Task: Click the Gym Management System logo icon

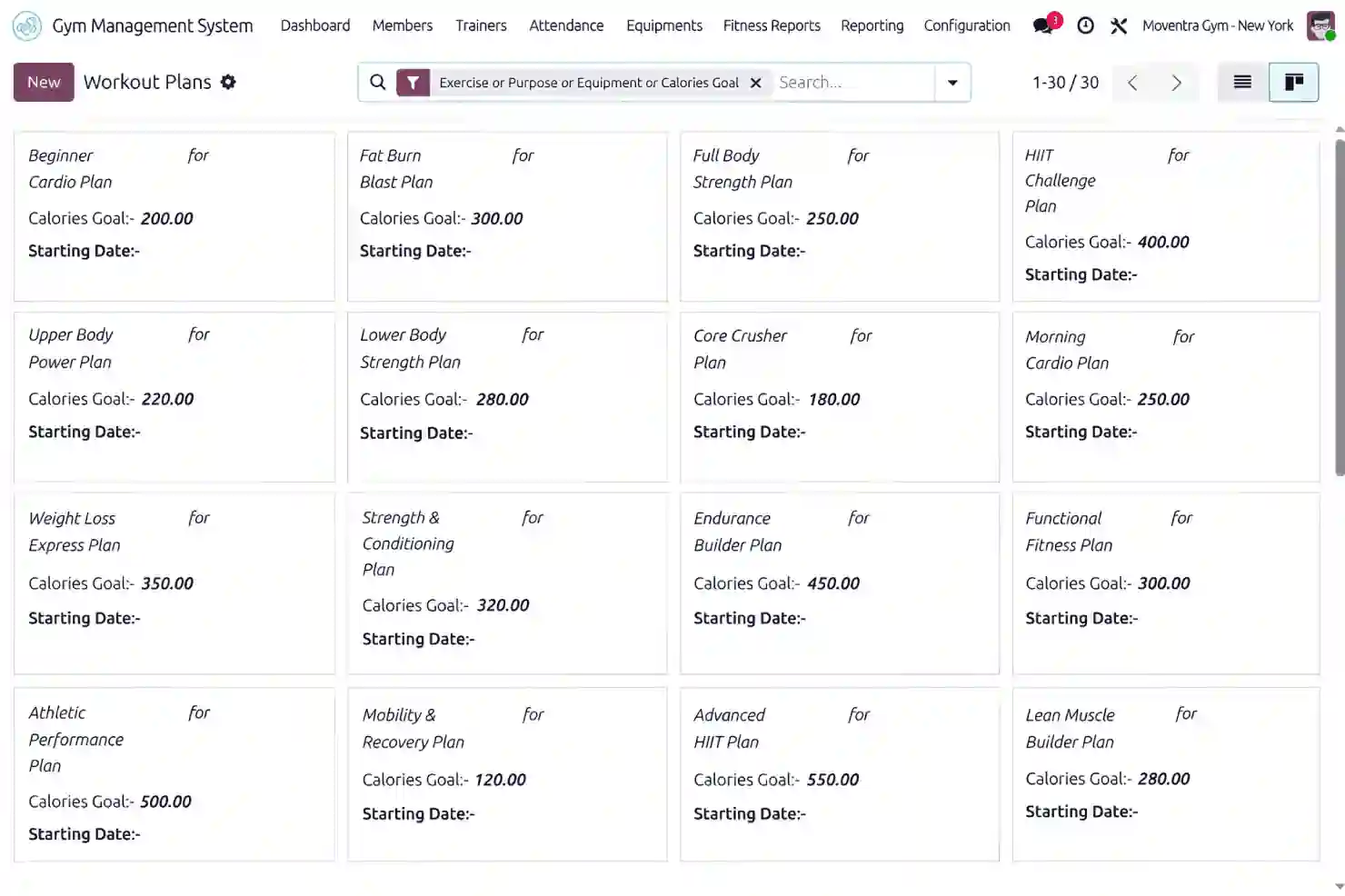Action: (27, 25)
